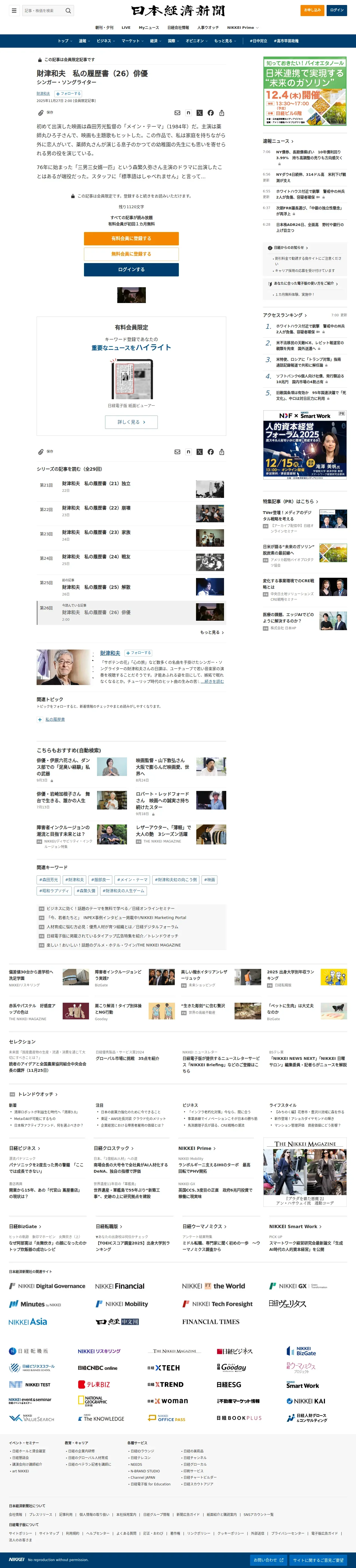356x1568 pixels.
Task: Open the 日本経済新聞 masthead logo
Action: pos(178,10)
